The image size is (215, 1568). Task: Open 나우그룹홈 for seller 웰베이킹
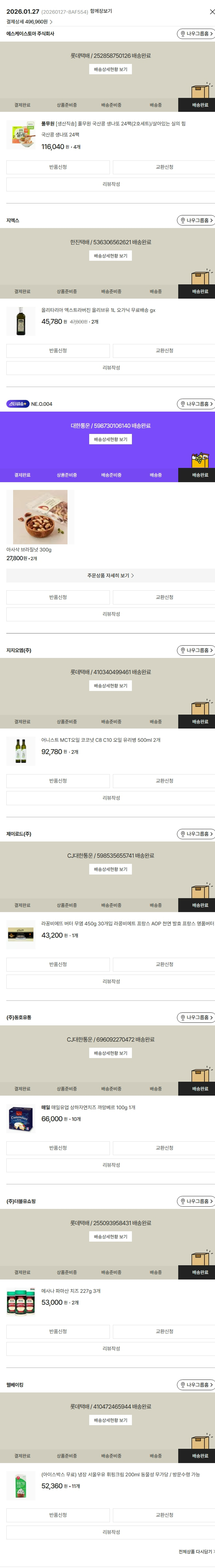[196, 1385]
